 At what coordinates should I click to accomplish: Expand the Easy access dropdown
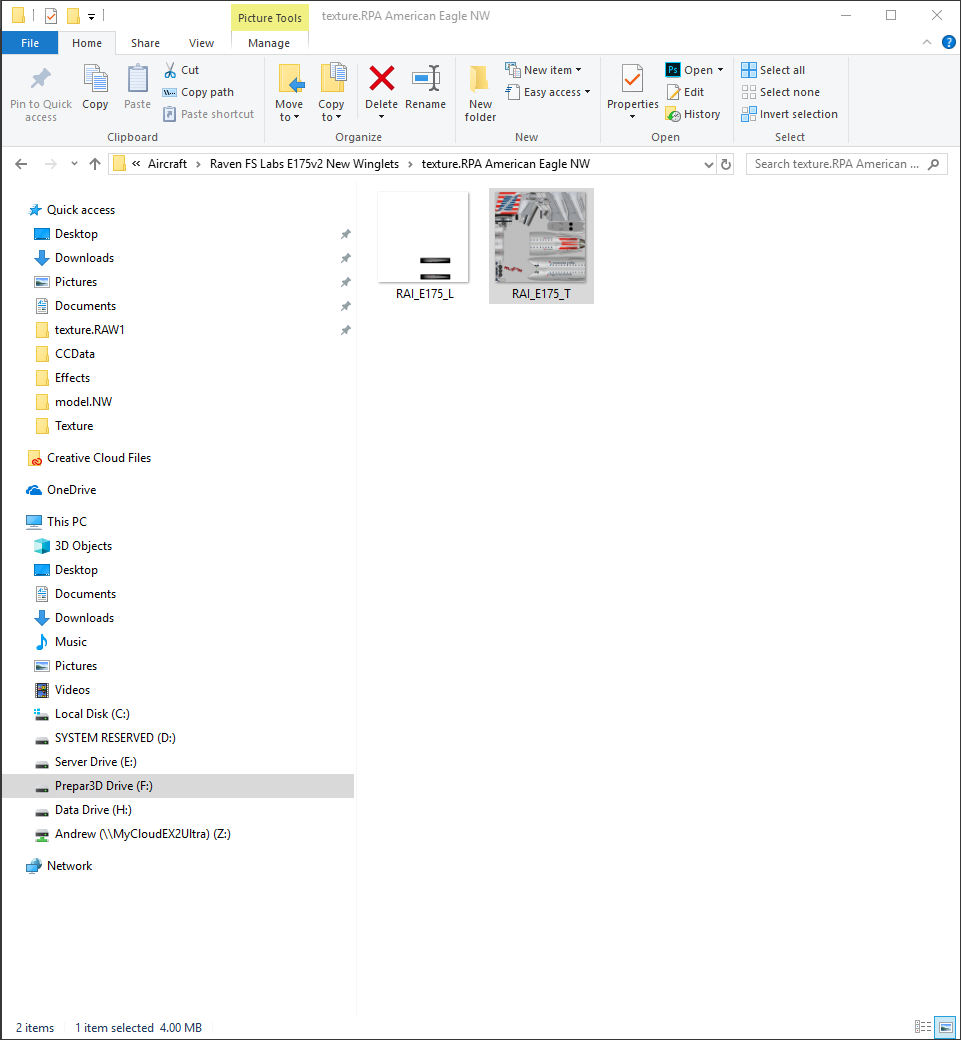point(548,92)
